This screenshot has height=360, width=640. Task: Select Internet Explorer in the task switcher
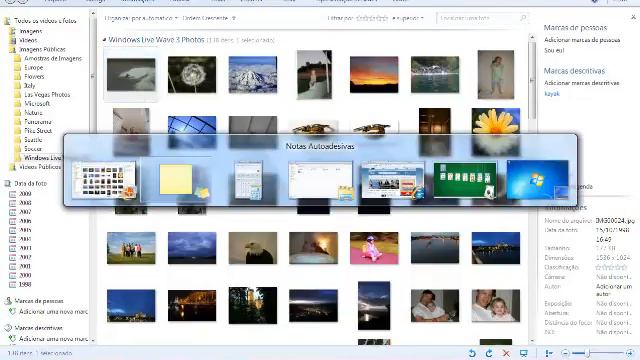pos(393,180)
